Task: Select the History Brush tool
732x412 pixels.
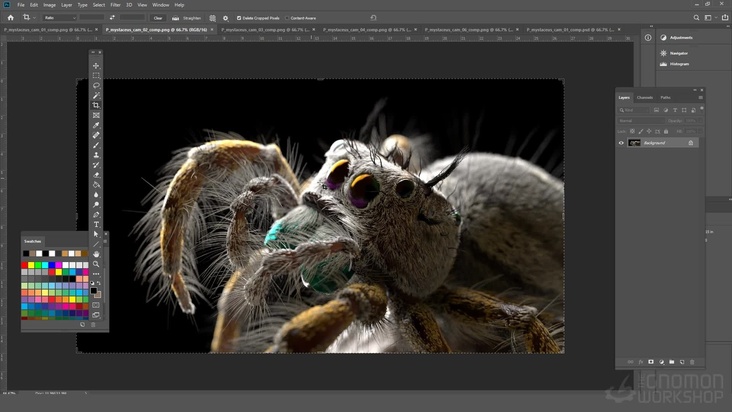Action: click(x=96, y=165)
